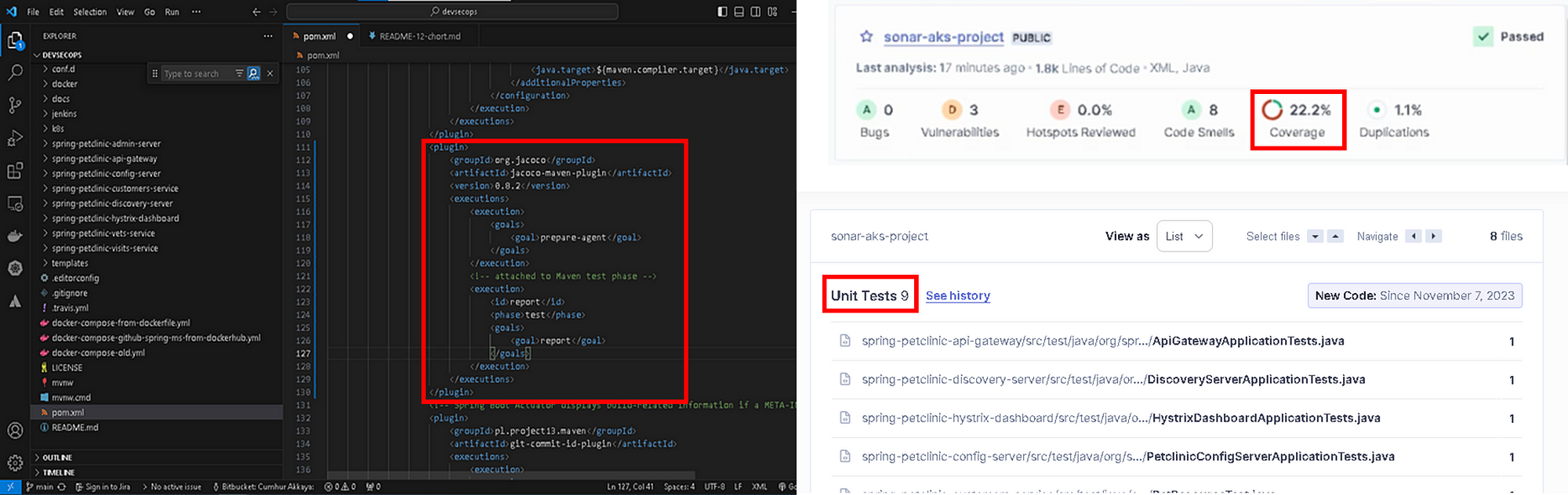Image resolution: width=1568 pixels, height=495 pixels.
Task: Open docker-compose-old.yml file
Action: pos(98,352)
